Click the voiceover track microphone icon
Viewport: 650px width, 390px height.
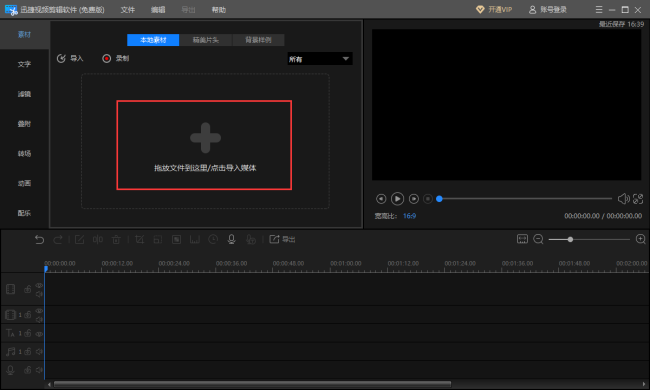[10, 370]
